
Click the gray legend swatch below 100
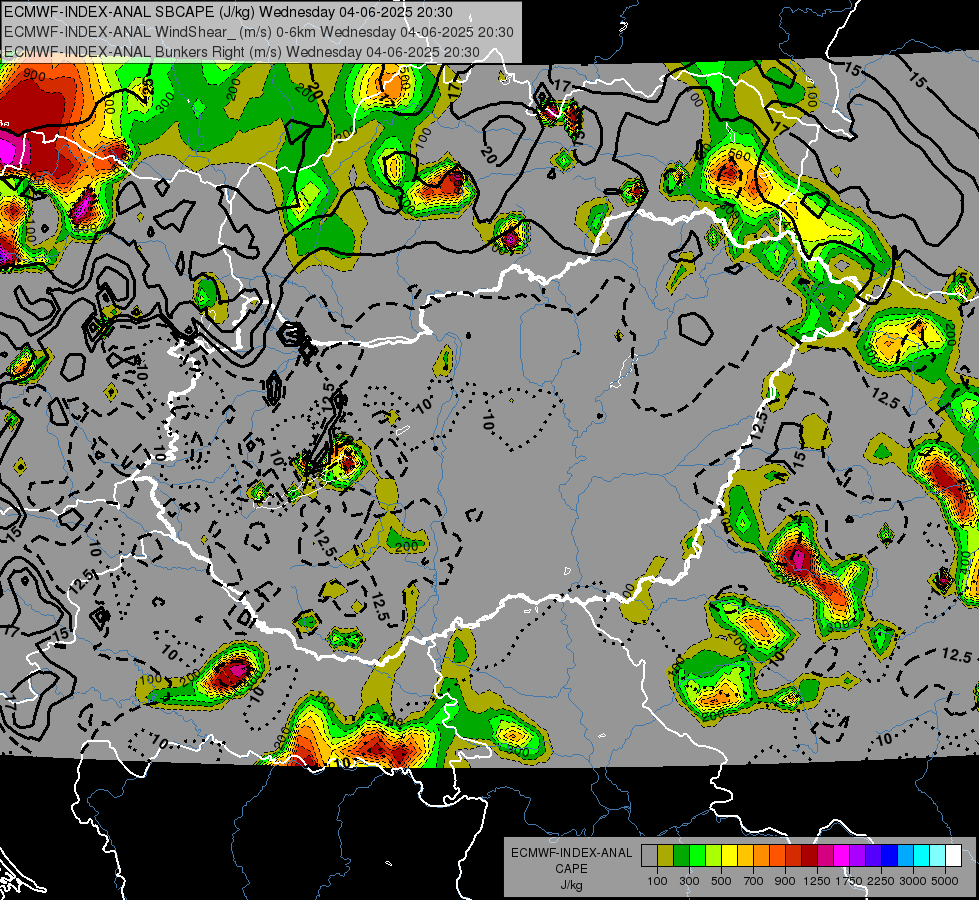point(649,855)
